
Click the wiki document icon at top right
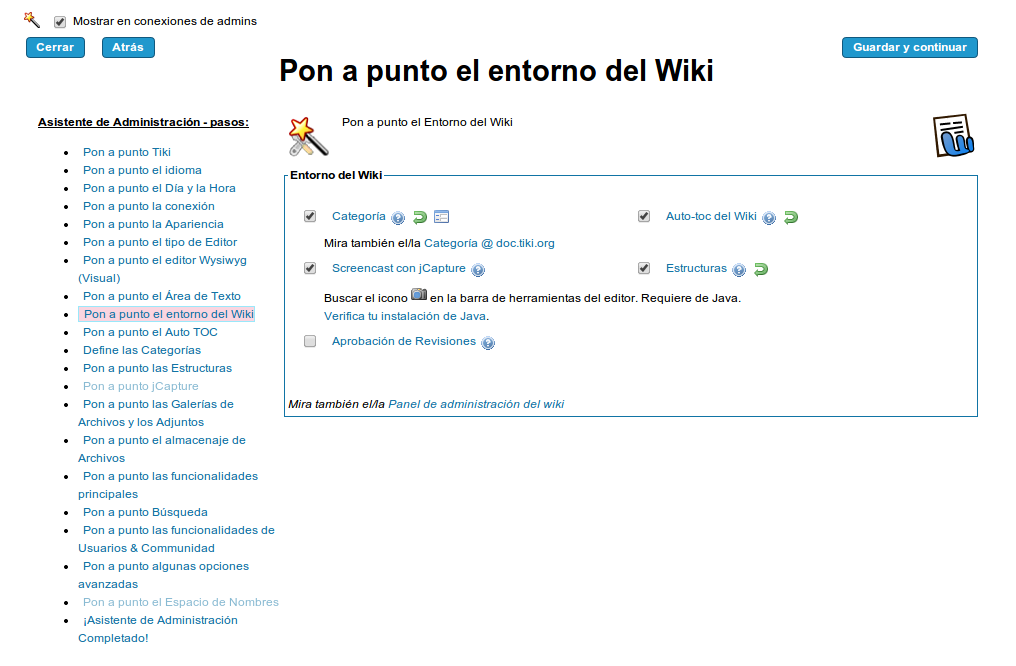point(953,136)
